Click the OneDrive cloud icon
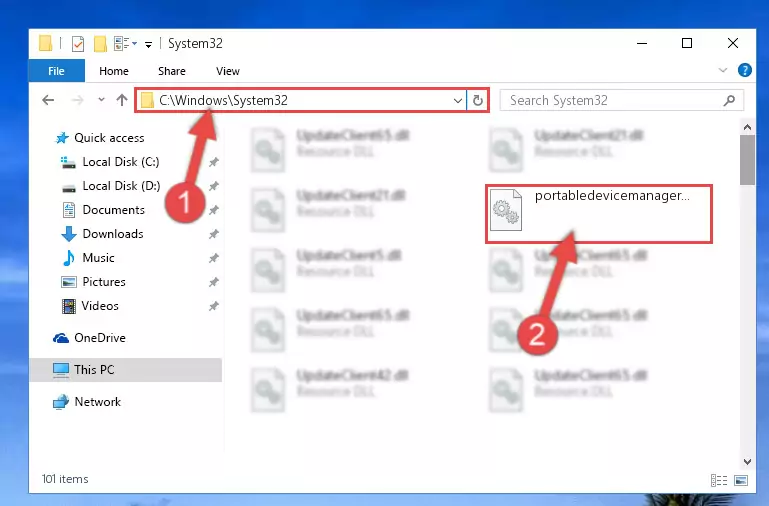Viewport: 769px width, 506px height. [61, 338]
